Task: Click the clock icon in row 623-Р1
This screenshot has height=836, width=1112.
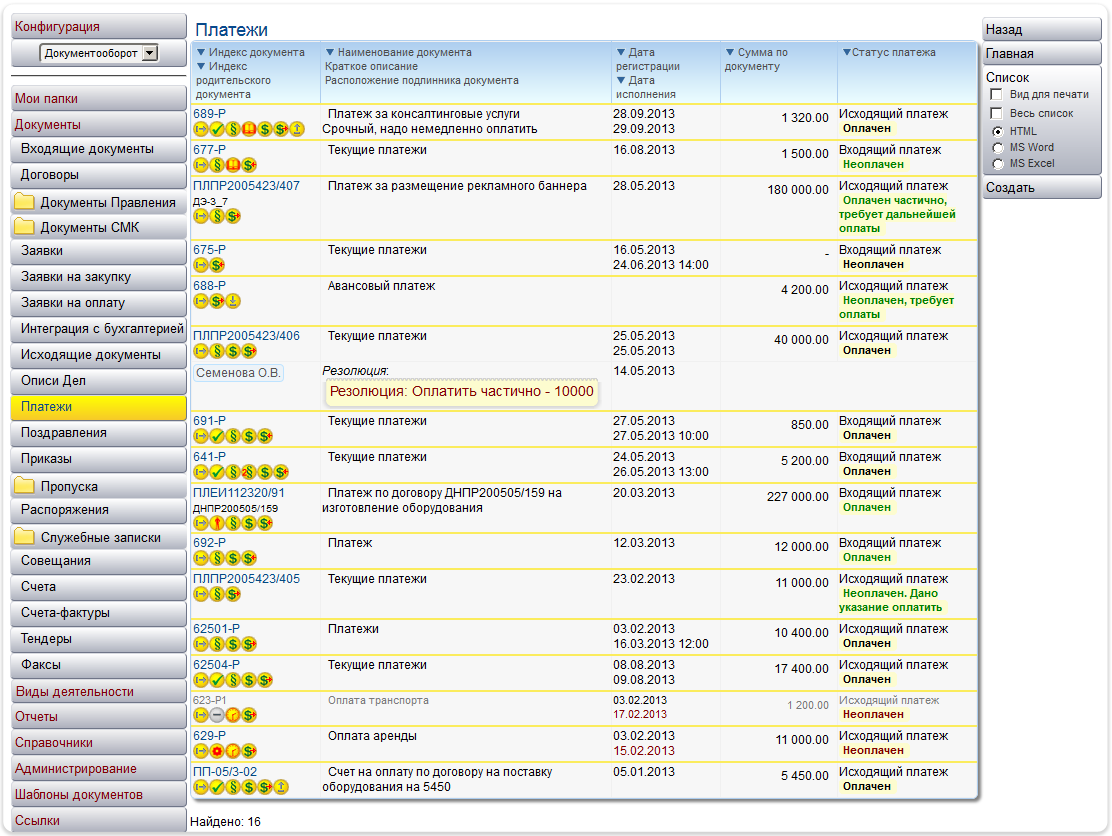Action: 233,715
